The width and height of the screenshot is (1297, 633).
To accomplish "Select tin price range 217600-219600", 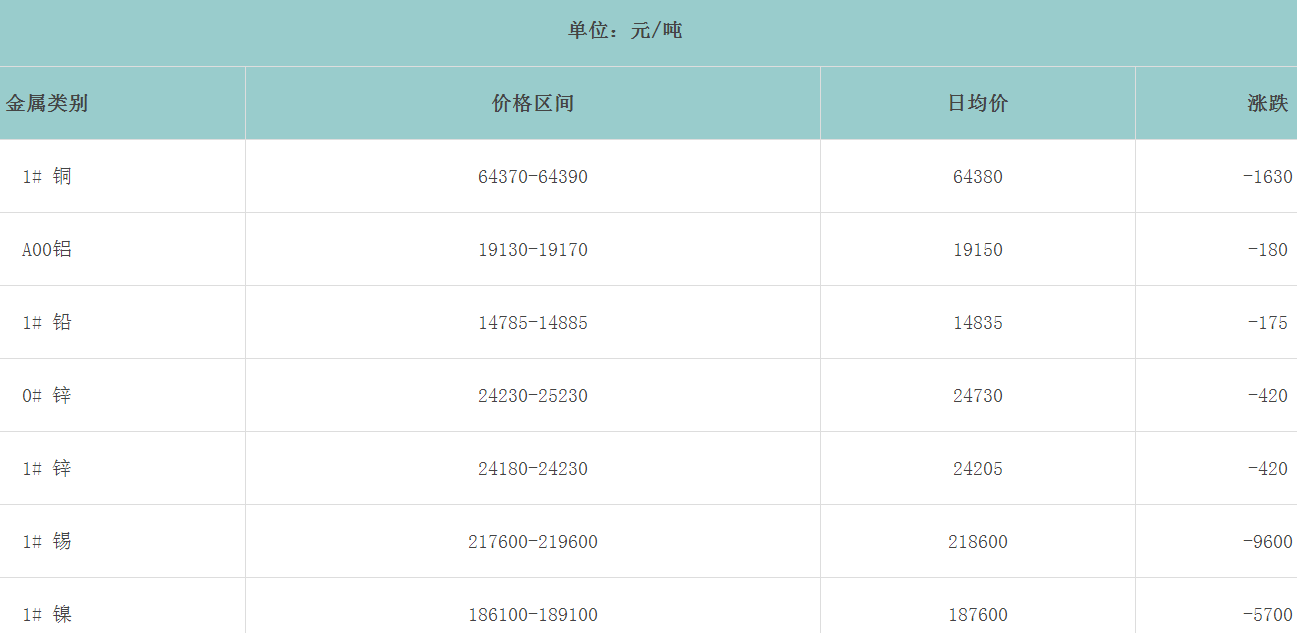I will pyautogui.click(x=533, y=542).
